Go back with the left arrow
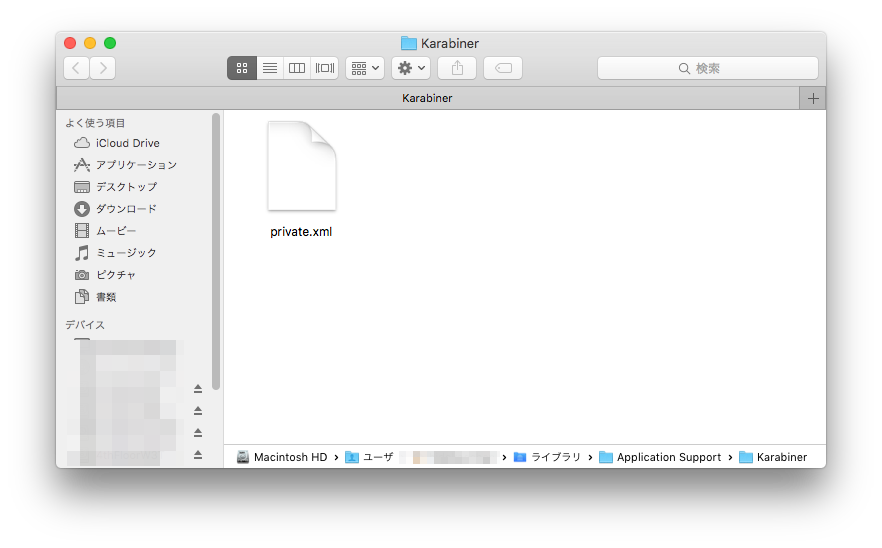Screen dimensions: 882x548 (77, 68)
